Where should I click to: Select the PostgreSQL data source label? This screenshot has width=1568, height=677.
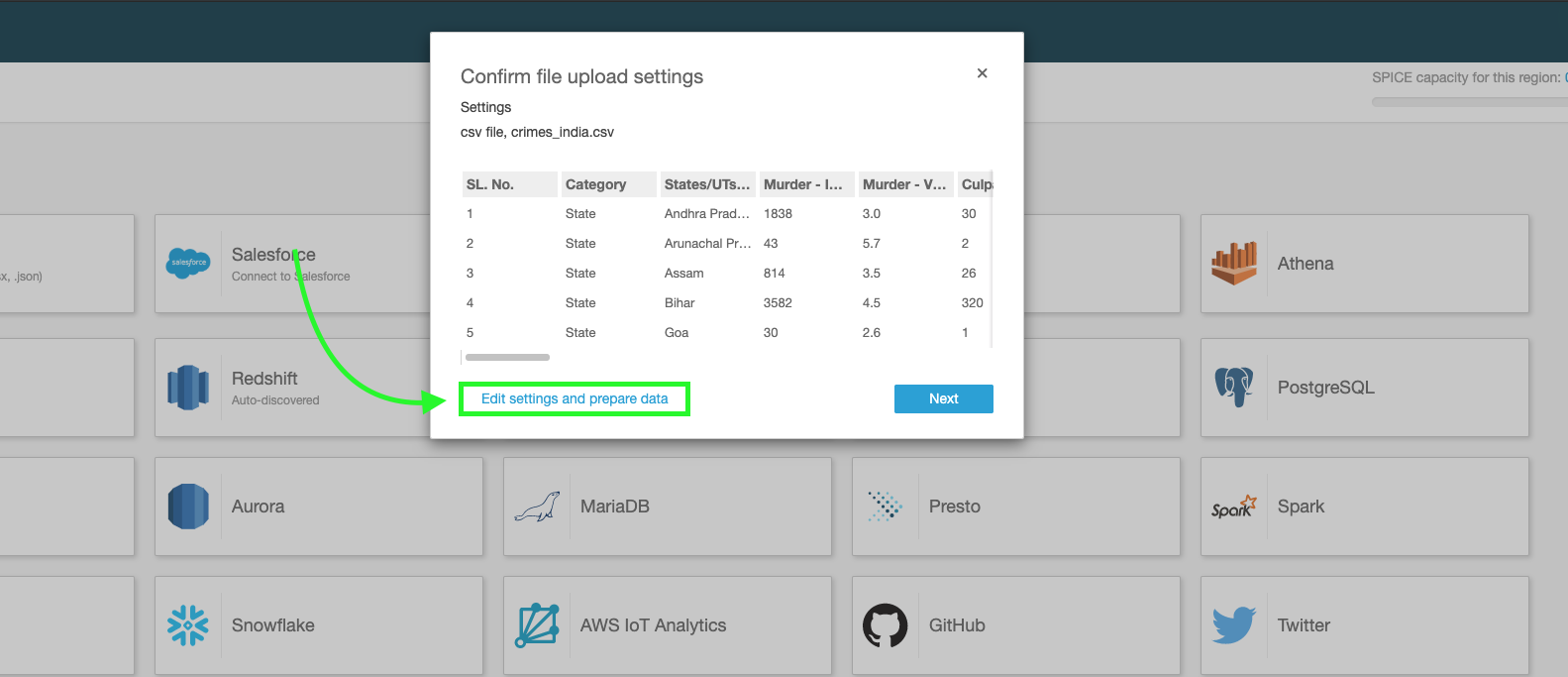click(x=1326, y=388)
